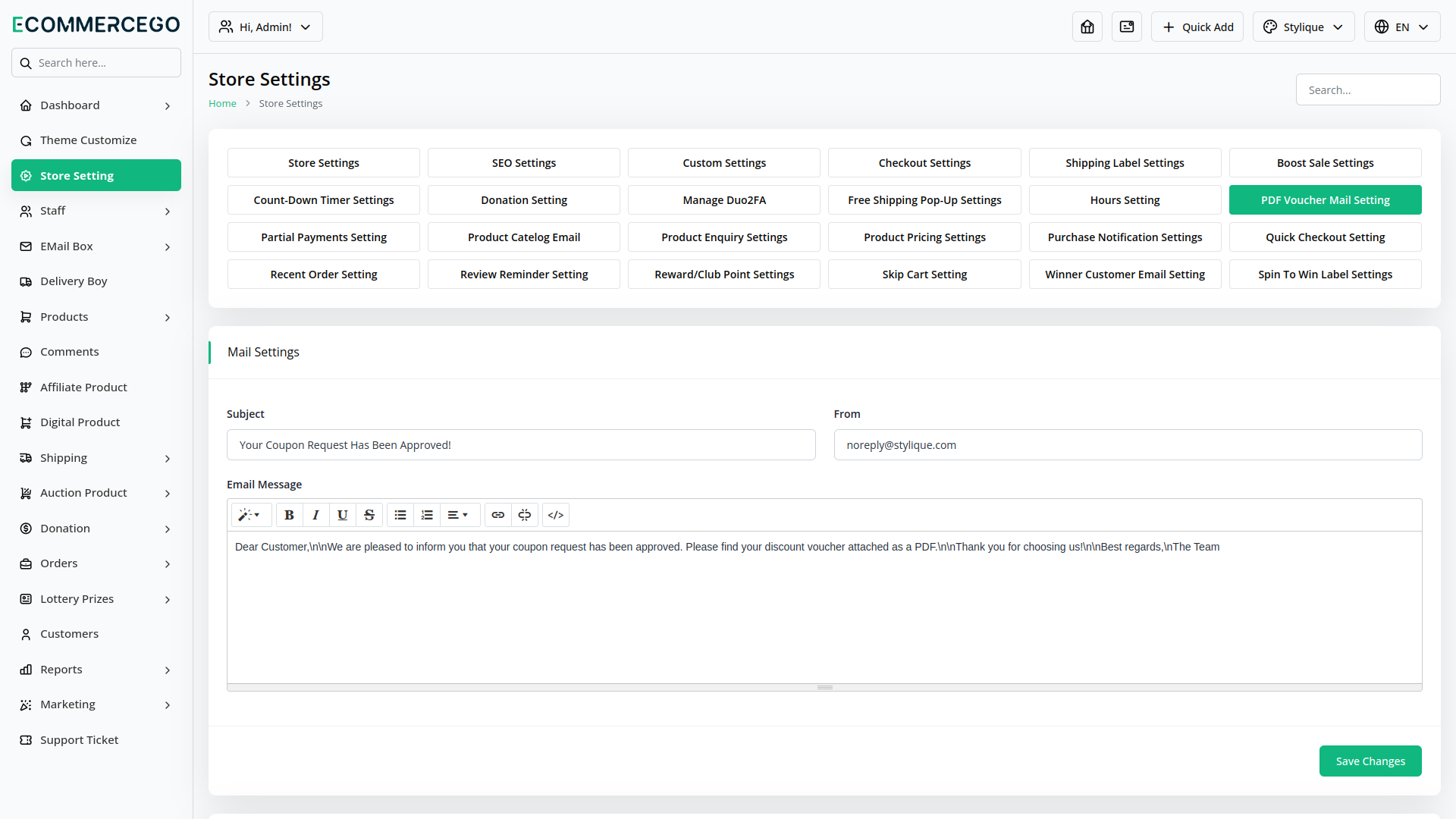Apply strikethrough in the editor toolbar

click(369, 515)
